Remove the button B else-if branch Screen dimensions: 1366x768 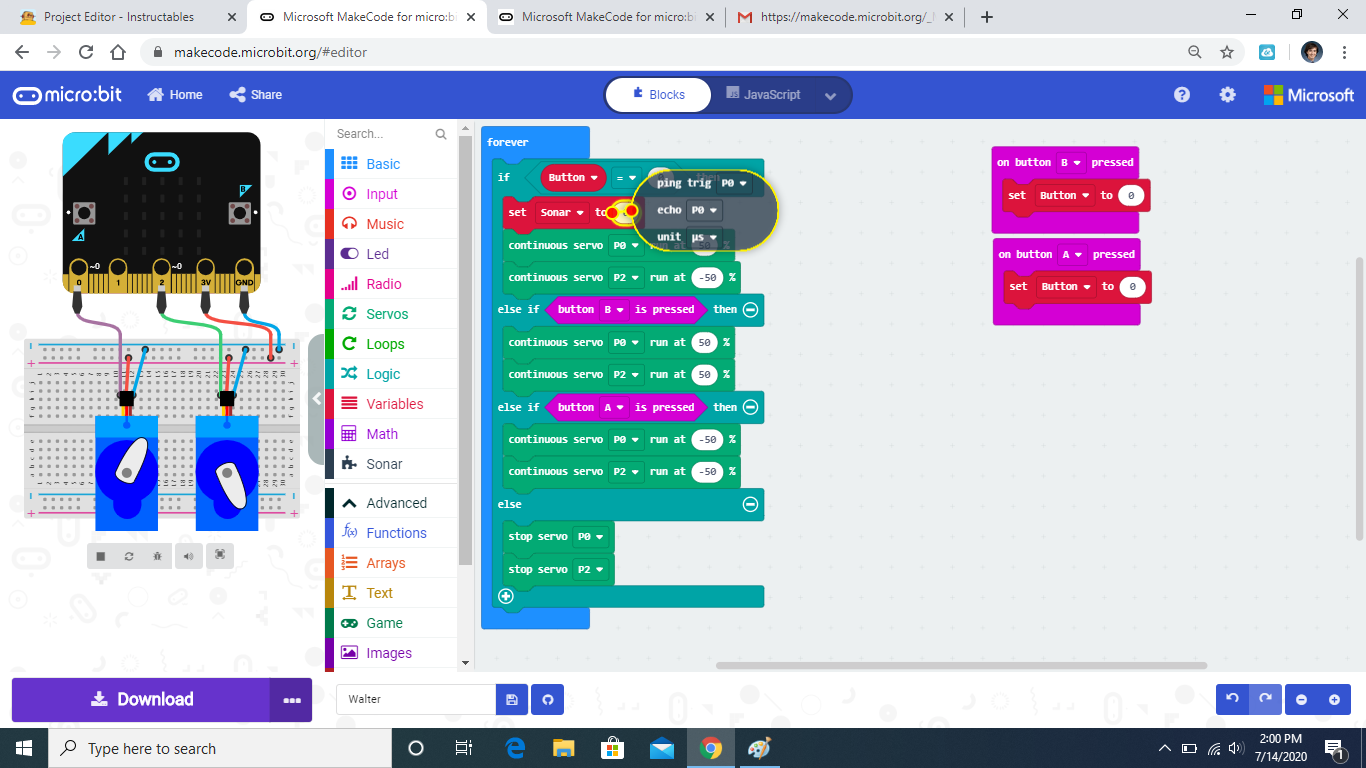(x=750, y=309)
